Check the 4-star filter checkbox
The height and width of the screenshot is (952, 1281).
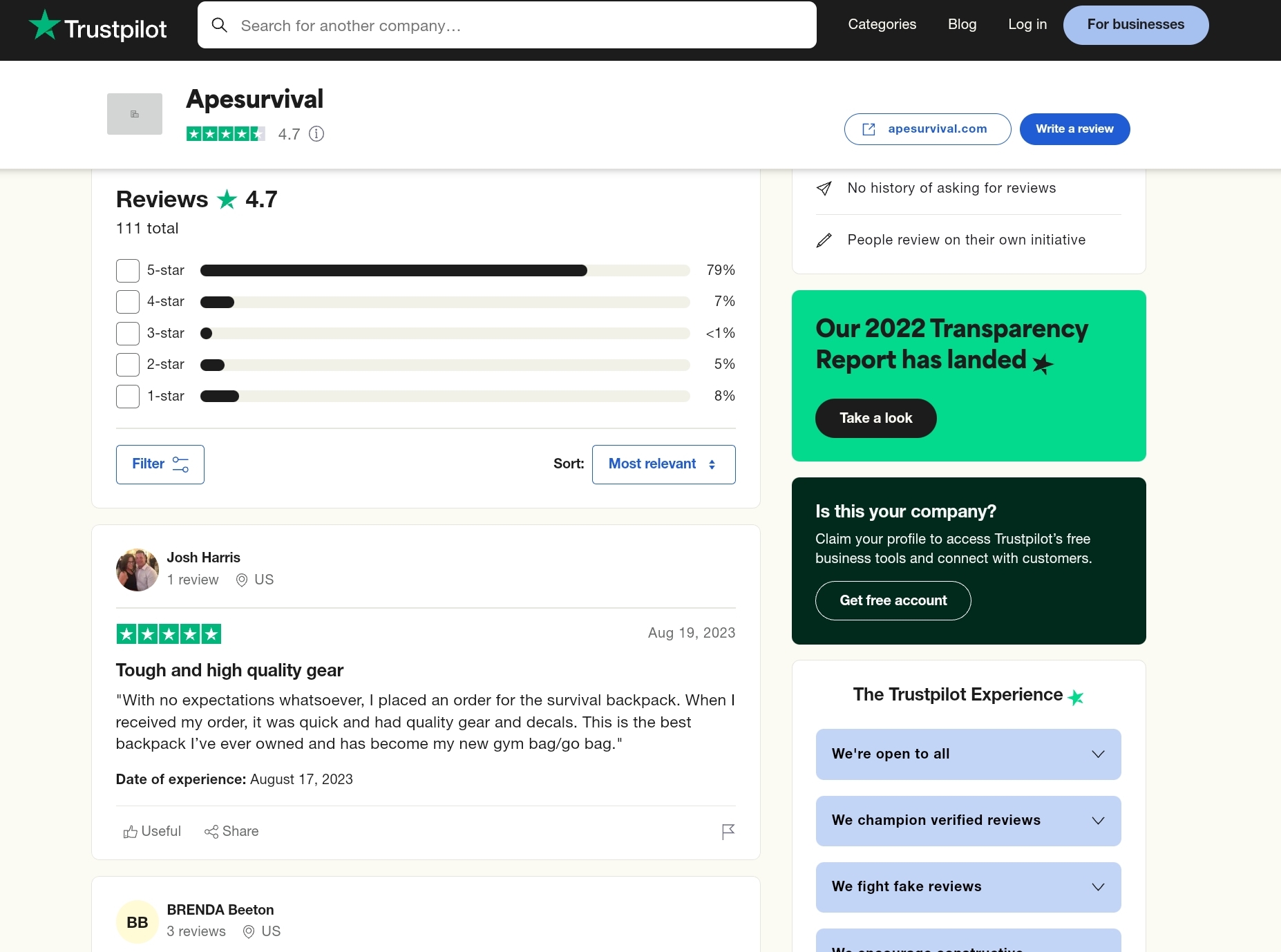(x=128, y=302)
